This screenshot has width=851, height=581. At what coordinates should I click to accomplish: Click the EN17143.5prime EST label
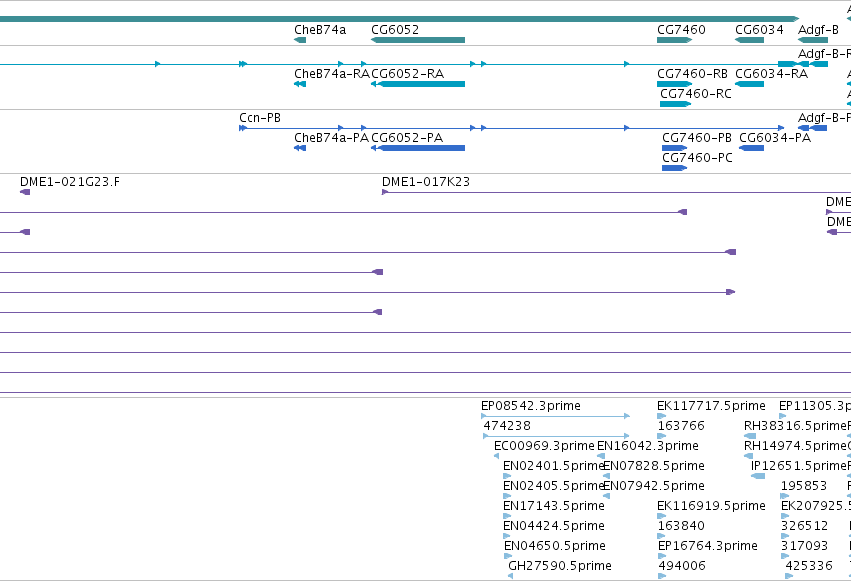[x=554, y=506]
